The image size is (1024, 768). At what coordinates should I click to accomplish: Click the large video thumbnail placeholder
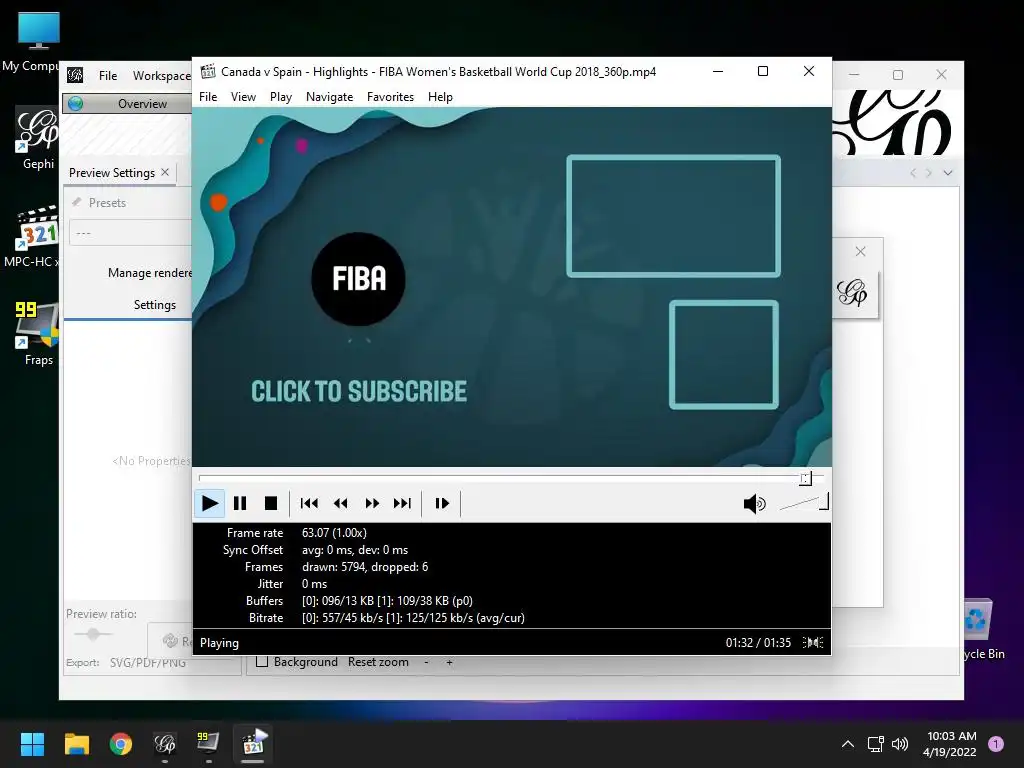point(673,216)
